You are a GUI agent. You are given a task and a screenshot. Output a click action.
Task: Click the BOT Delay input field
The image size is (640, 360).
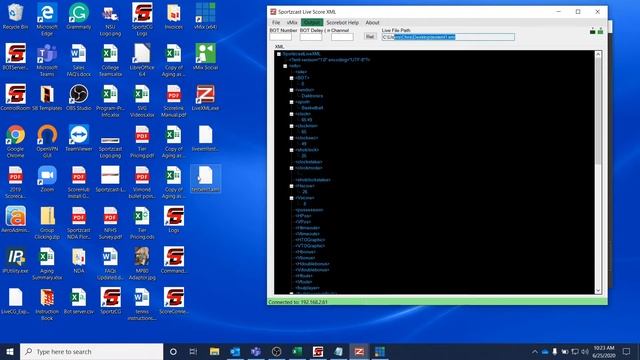pos(311,37)
